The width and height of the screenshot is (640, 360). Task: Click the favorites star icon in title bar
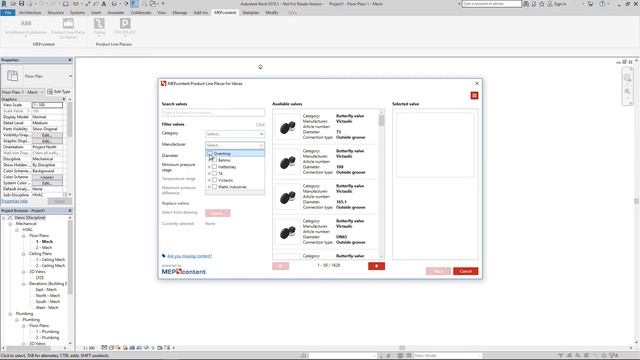click(x=542, y=4)
